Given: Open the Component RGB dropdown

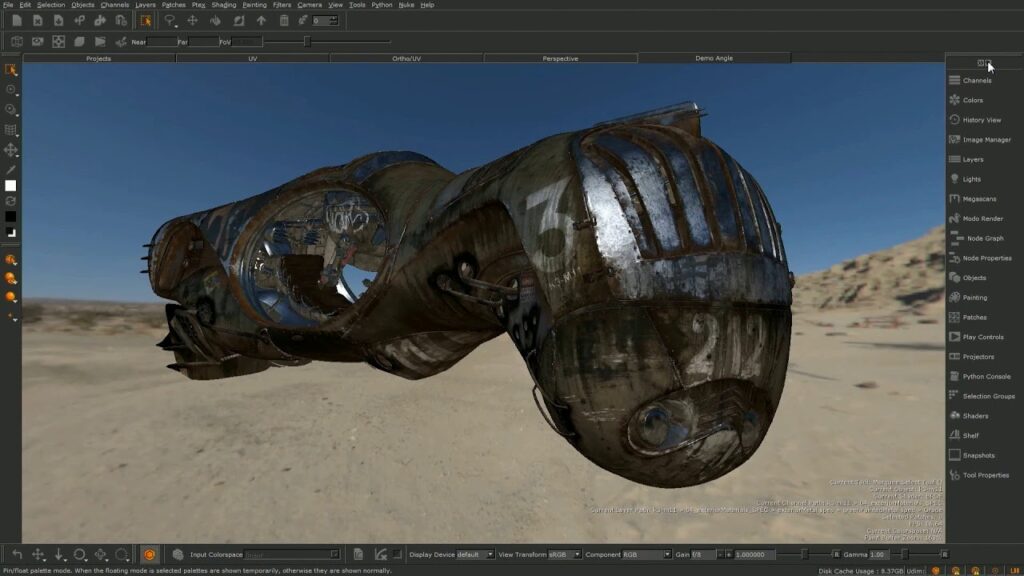Looking at the screenshot, I should pos(647,554).
